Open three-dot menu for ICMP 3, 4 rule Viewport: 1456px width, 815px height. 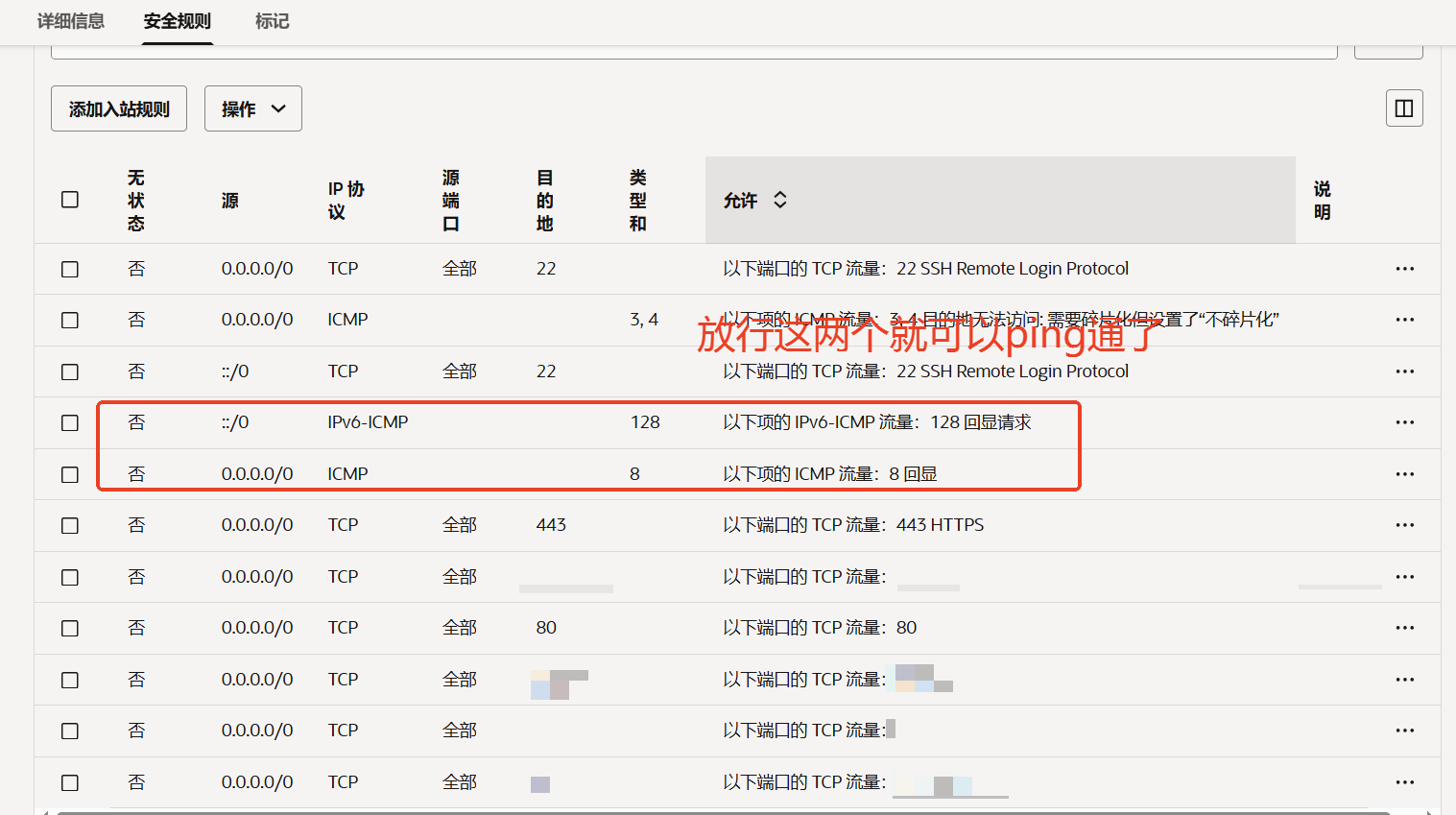click(1404, 320)
